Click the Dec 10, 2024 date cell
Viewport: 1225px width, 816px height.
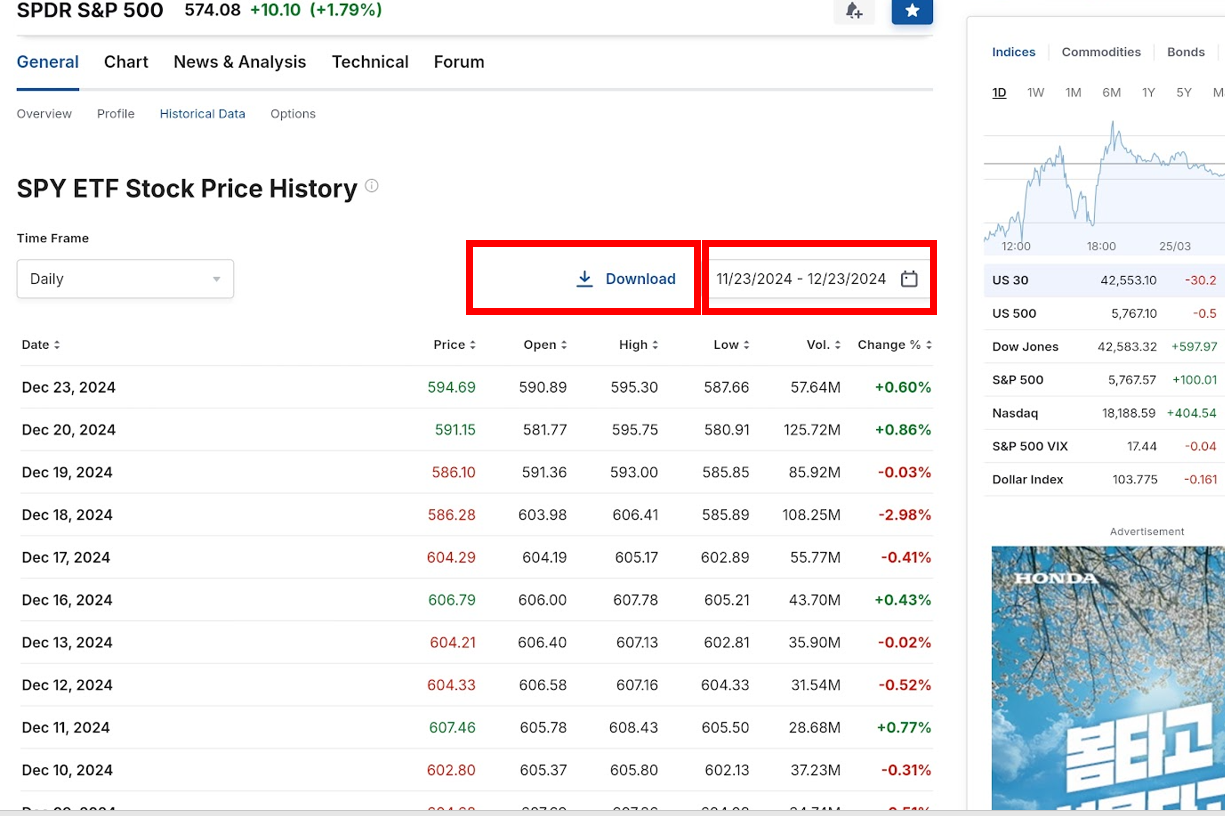point(67,770)
